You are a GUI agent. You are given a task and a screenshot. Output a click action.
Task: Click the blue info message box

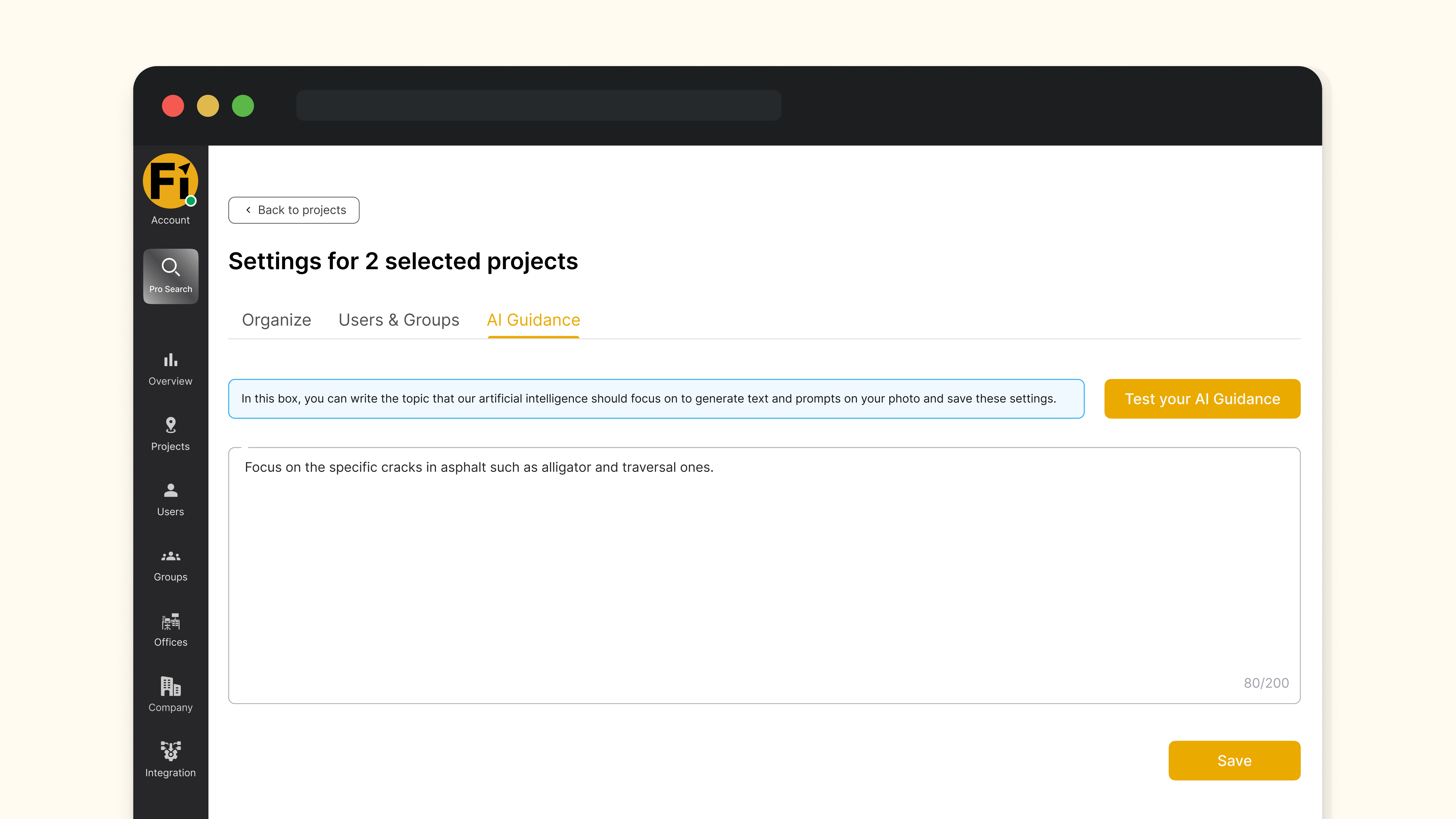656,399
